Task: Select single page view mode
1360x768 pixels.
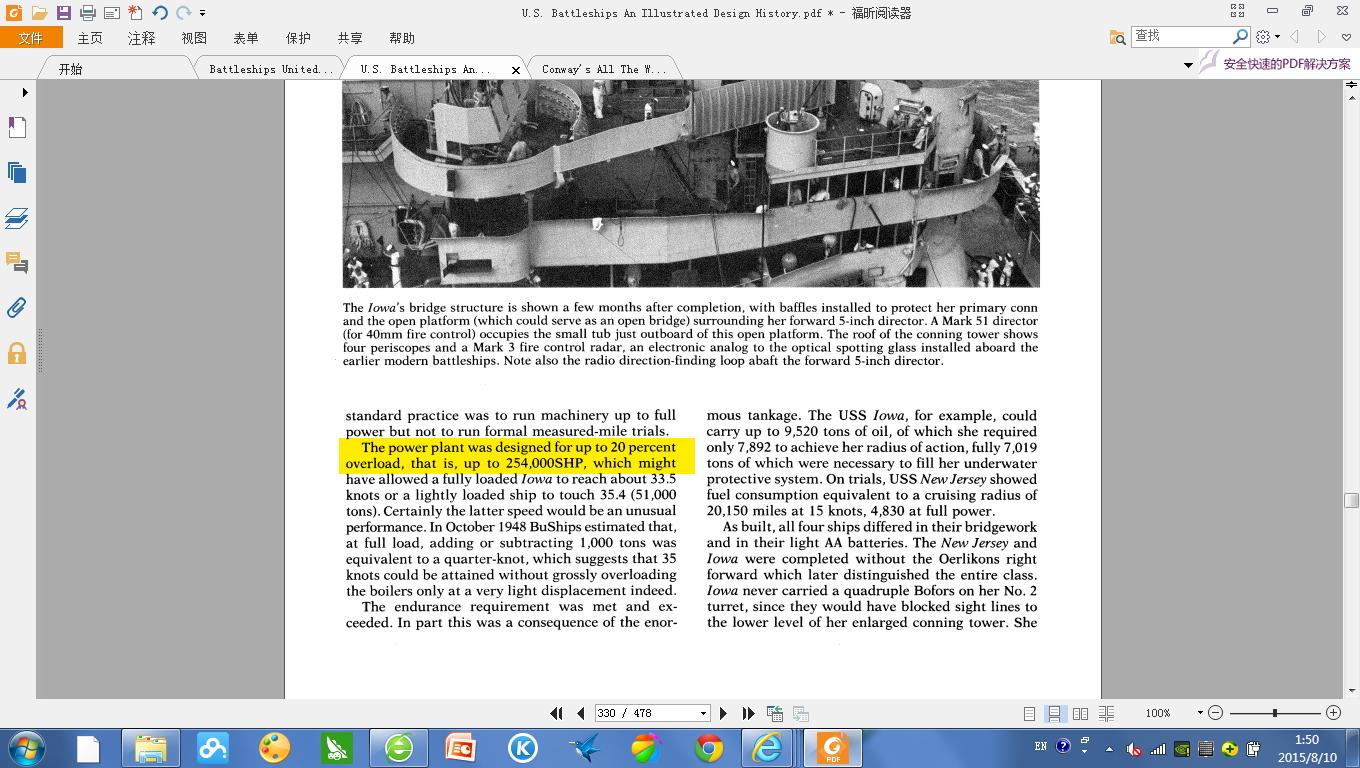Action: point(1029,713)
